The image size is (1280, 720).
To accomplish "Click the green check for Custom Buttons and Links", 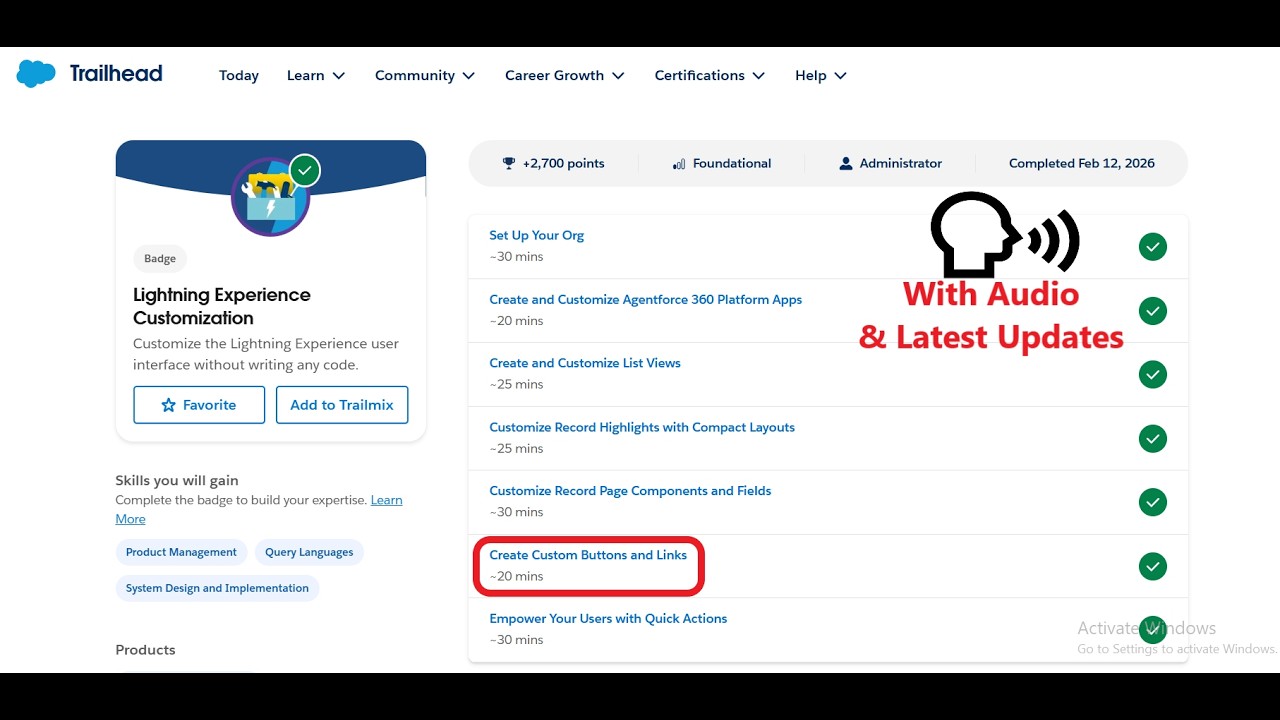I will point(1153,566).
